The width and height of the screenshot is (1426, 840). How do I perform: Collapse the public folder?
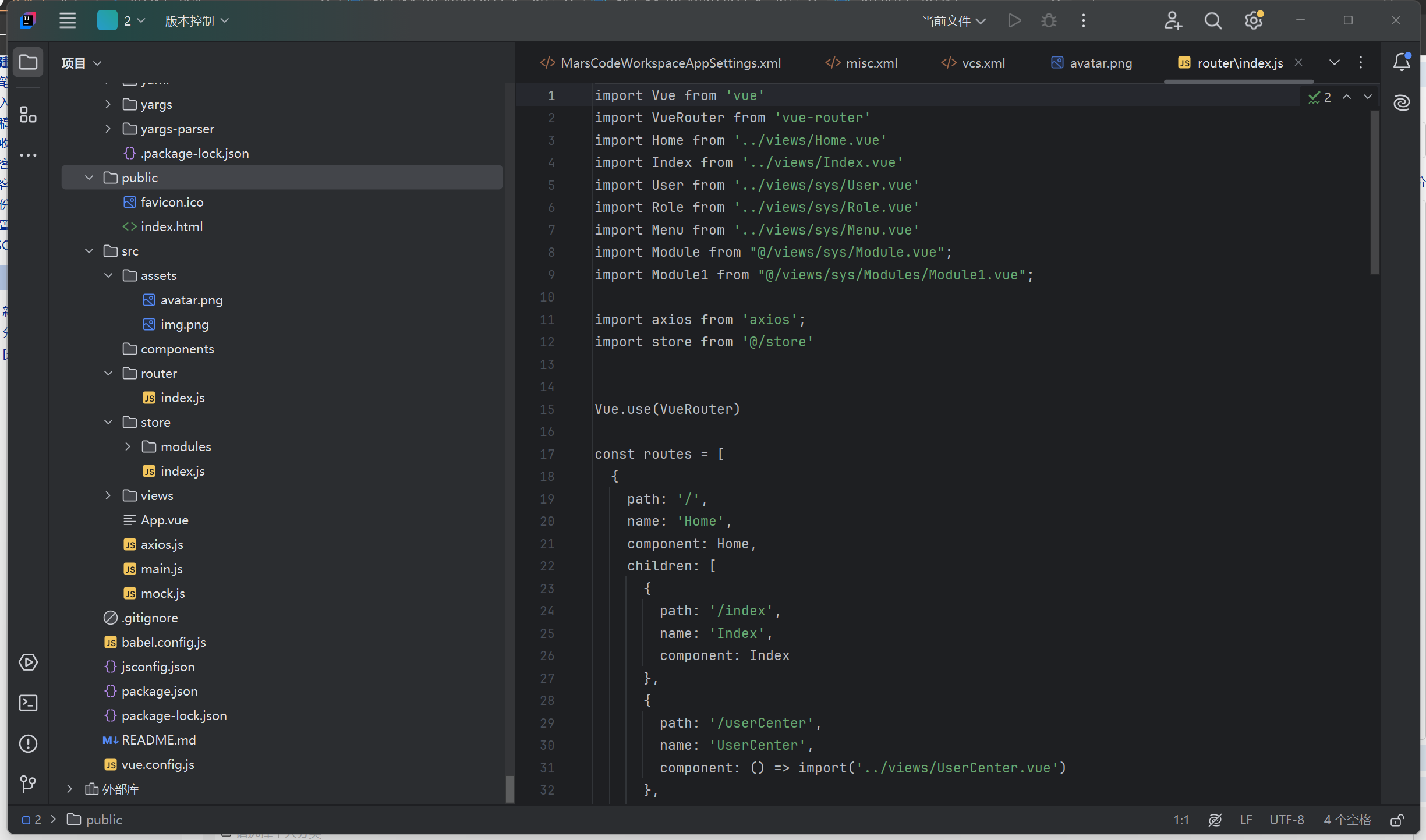pyautogui.click(x=89, y=178)
